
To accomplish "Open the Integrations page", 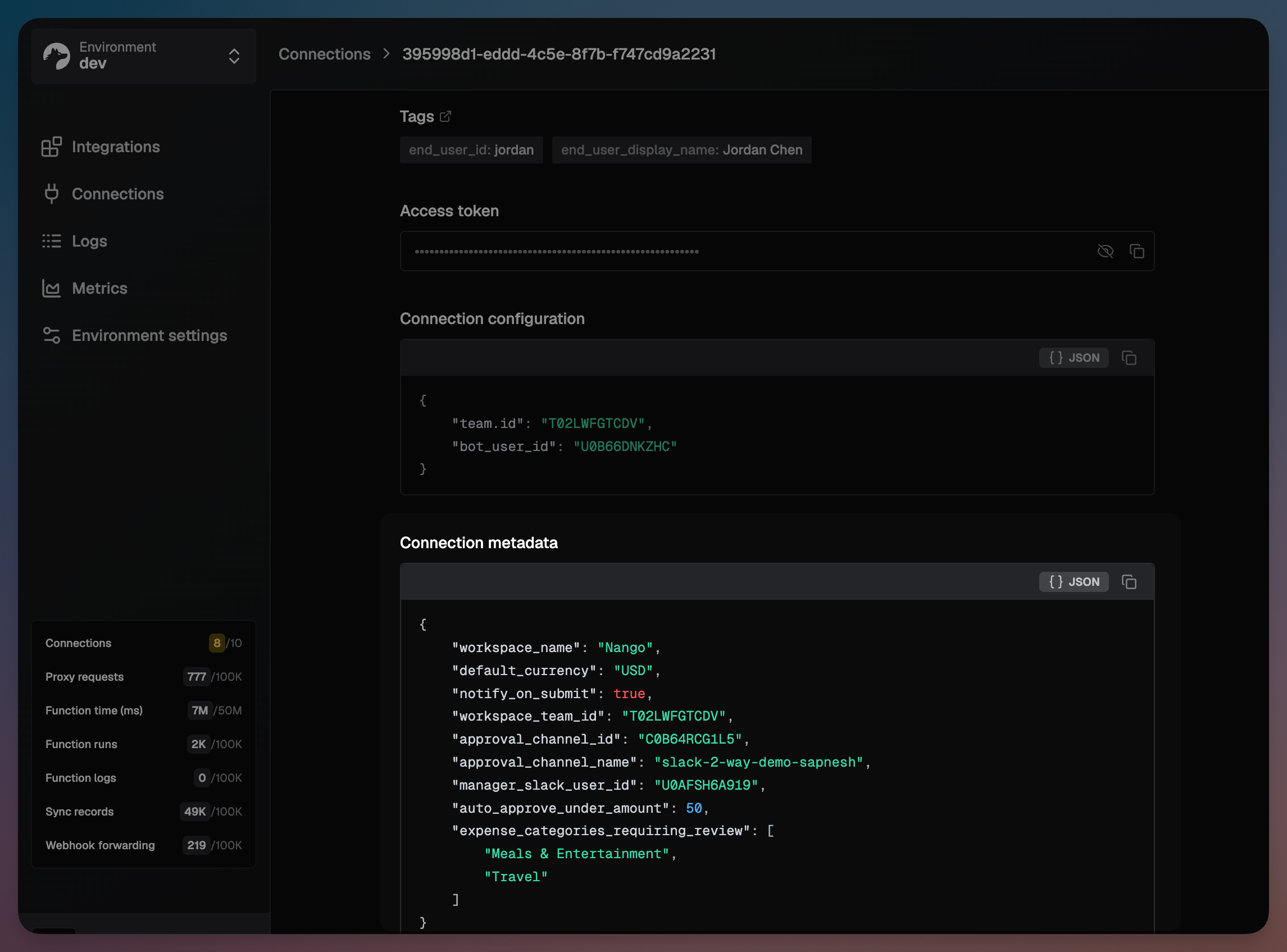I will click(x=115, y=147).
